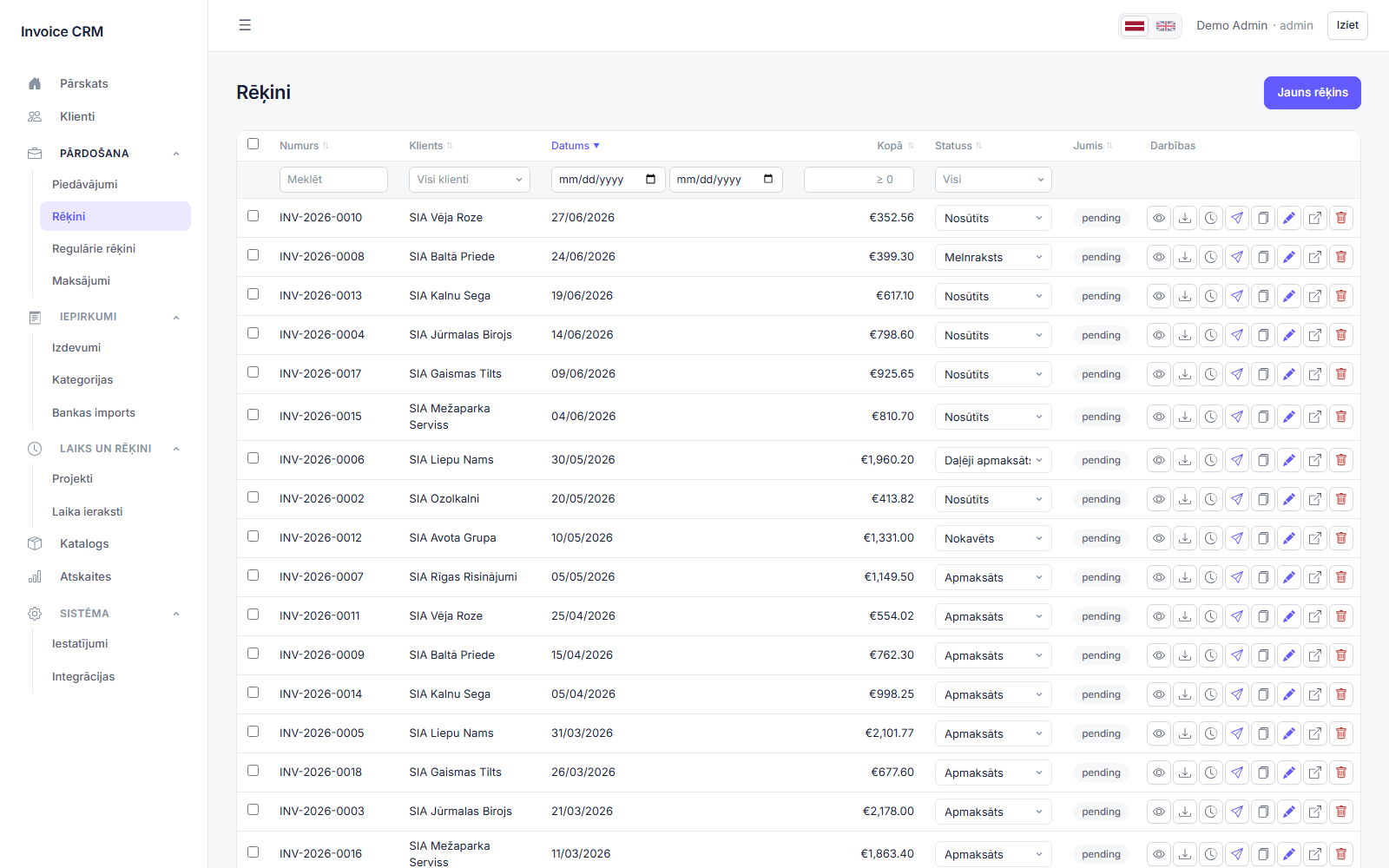
Task: Delete invoice INV-2026-0002
Action: click(x=1341, y=499)
